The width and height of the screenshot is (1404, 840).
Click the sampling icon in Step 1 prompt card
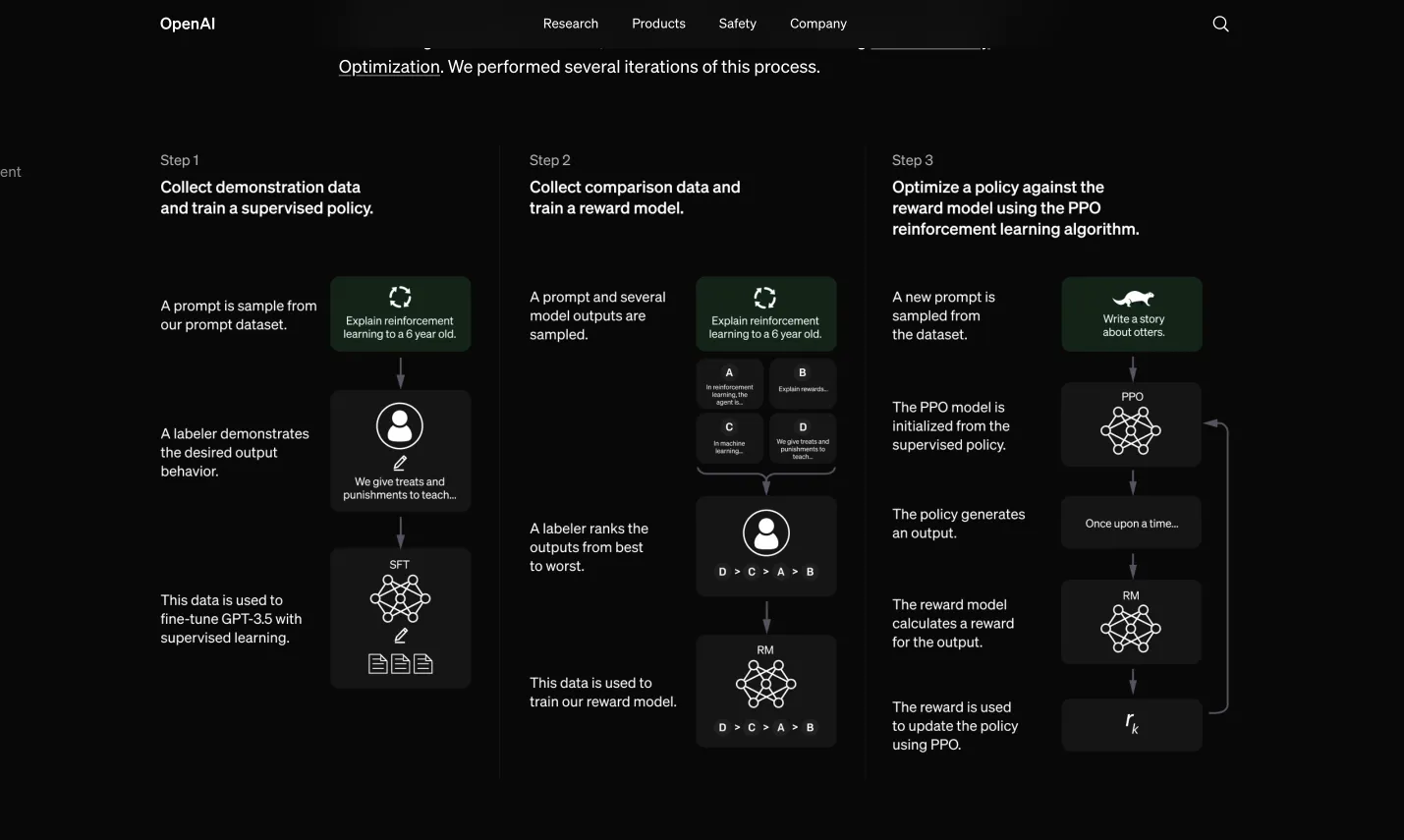coord(400,297)
